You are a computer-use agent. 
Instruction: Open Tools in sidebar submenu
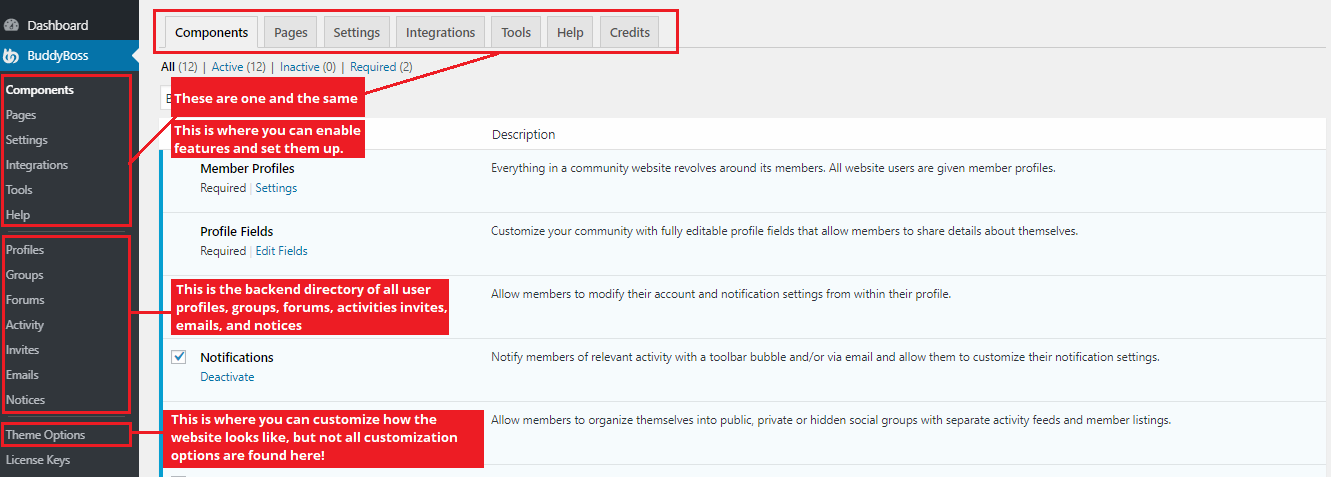tap(19, 190)
